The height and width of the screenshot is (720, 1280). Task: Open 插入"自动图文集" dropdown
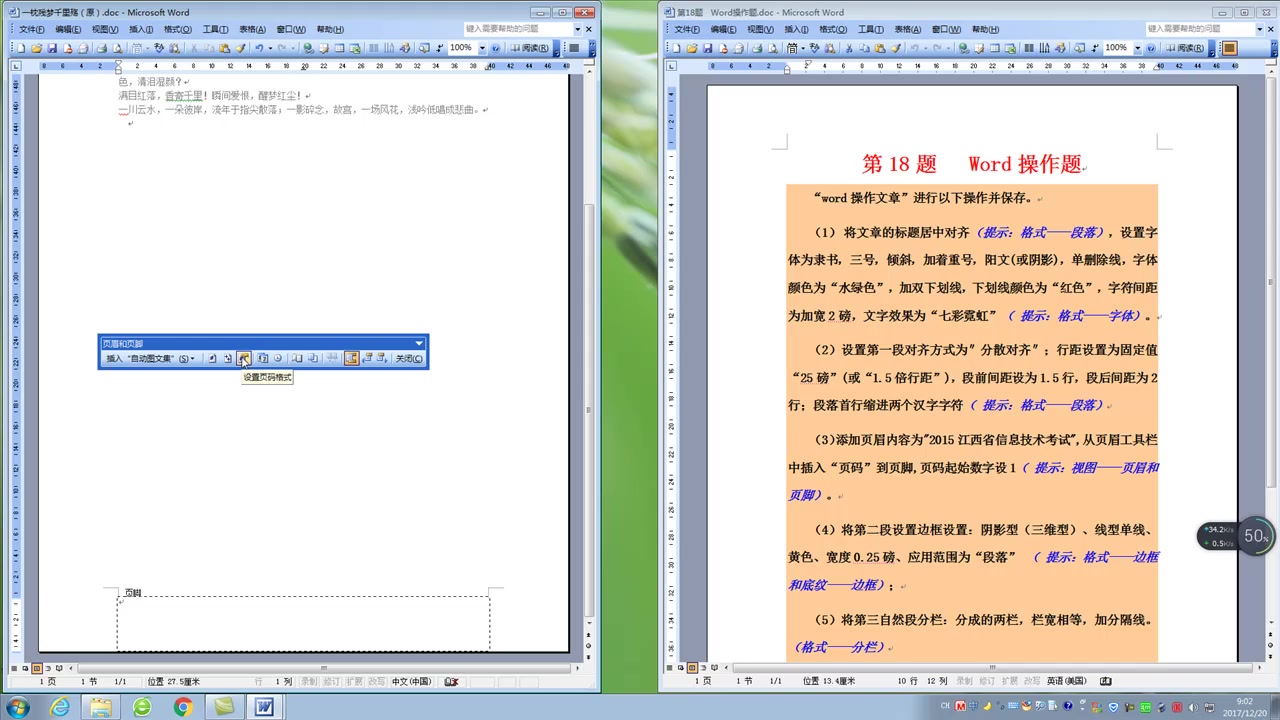(150, 358)
